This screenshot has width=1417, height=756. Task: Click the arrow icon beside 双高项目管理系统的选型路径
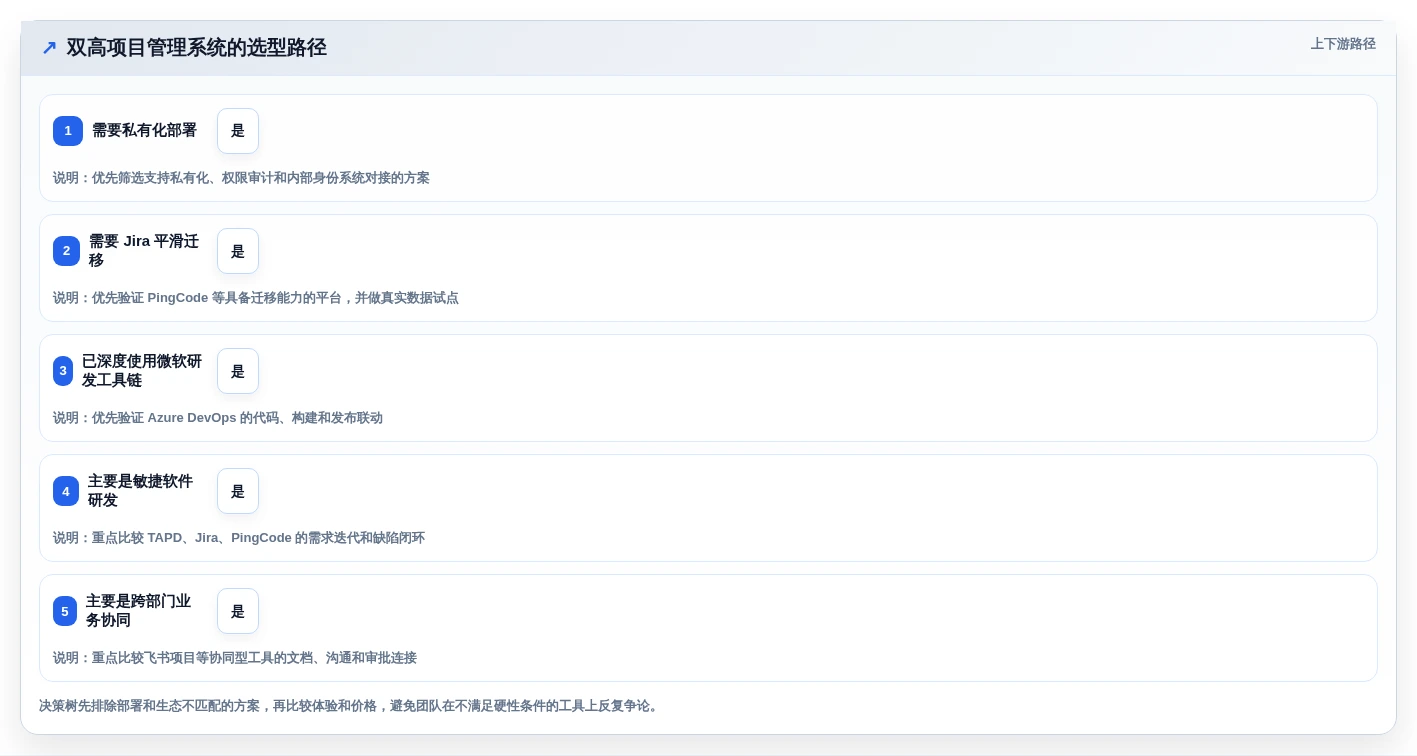[49, 48]
